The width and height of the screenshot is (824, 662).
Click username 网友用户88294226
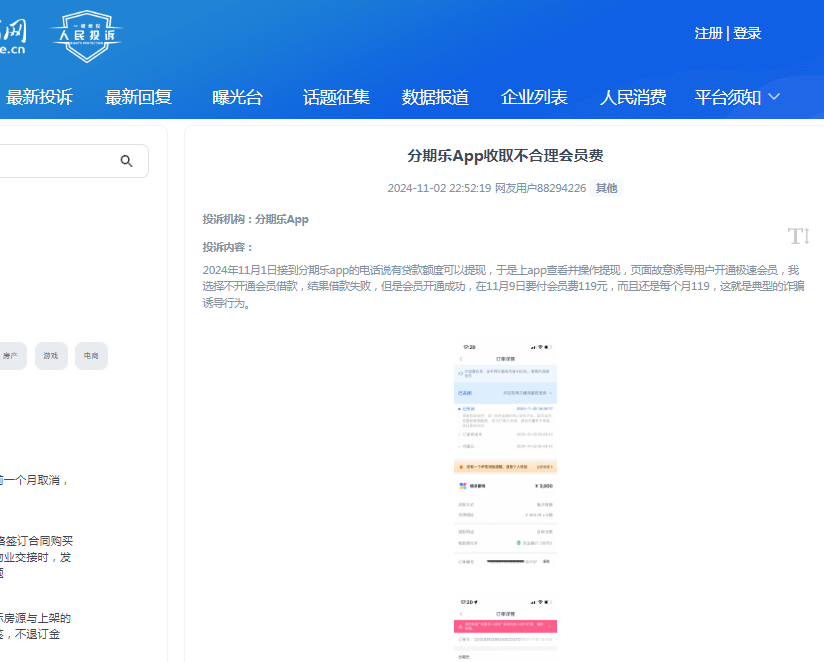(540, 188)
